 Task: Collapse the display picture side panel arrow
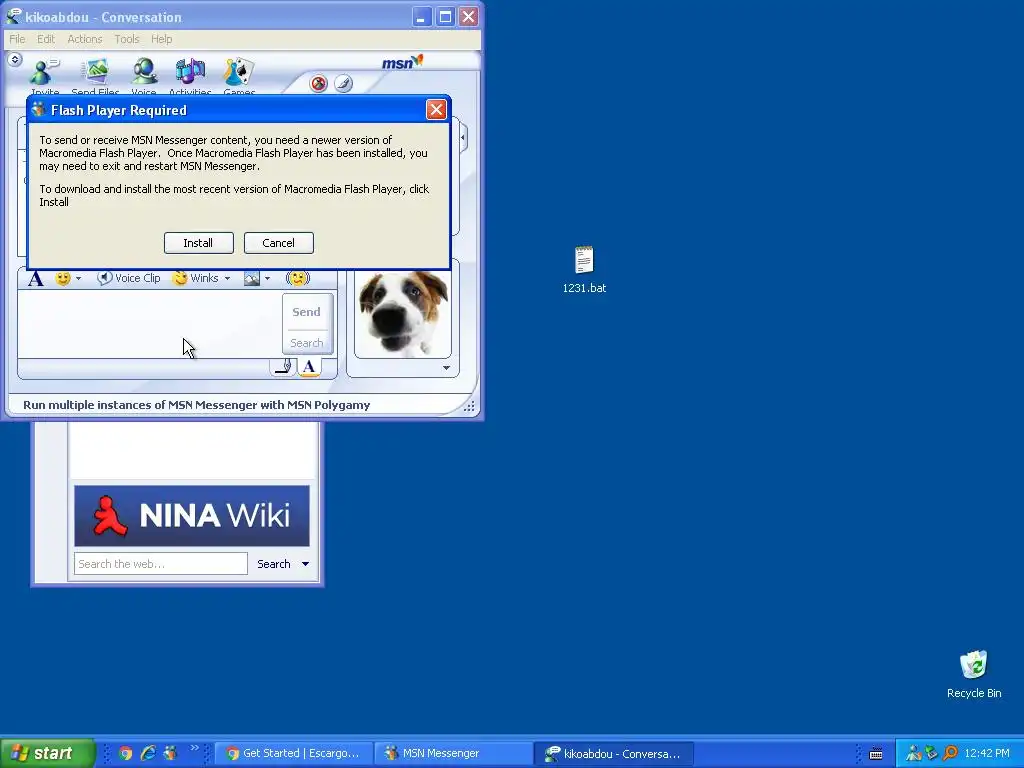coord(463,138)
